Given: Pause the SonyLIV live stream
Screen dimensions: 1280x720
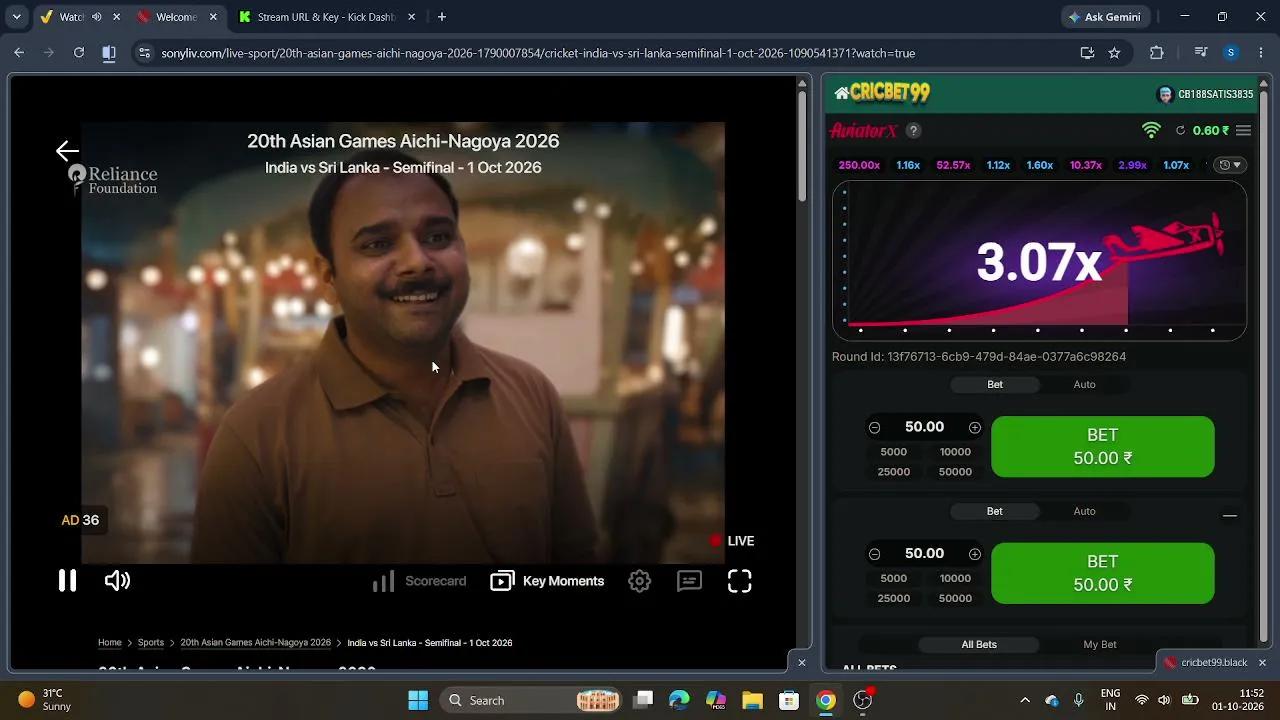Looking at the screenshot, I should (67, 581).
